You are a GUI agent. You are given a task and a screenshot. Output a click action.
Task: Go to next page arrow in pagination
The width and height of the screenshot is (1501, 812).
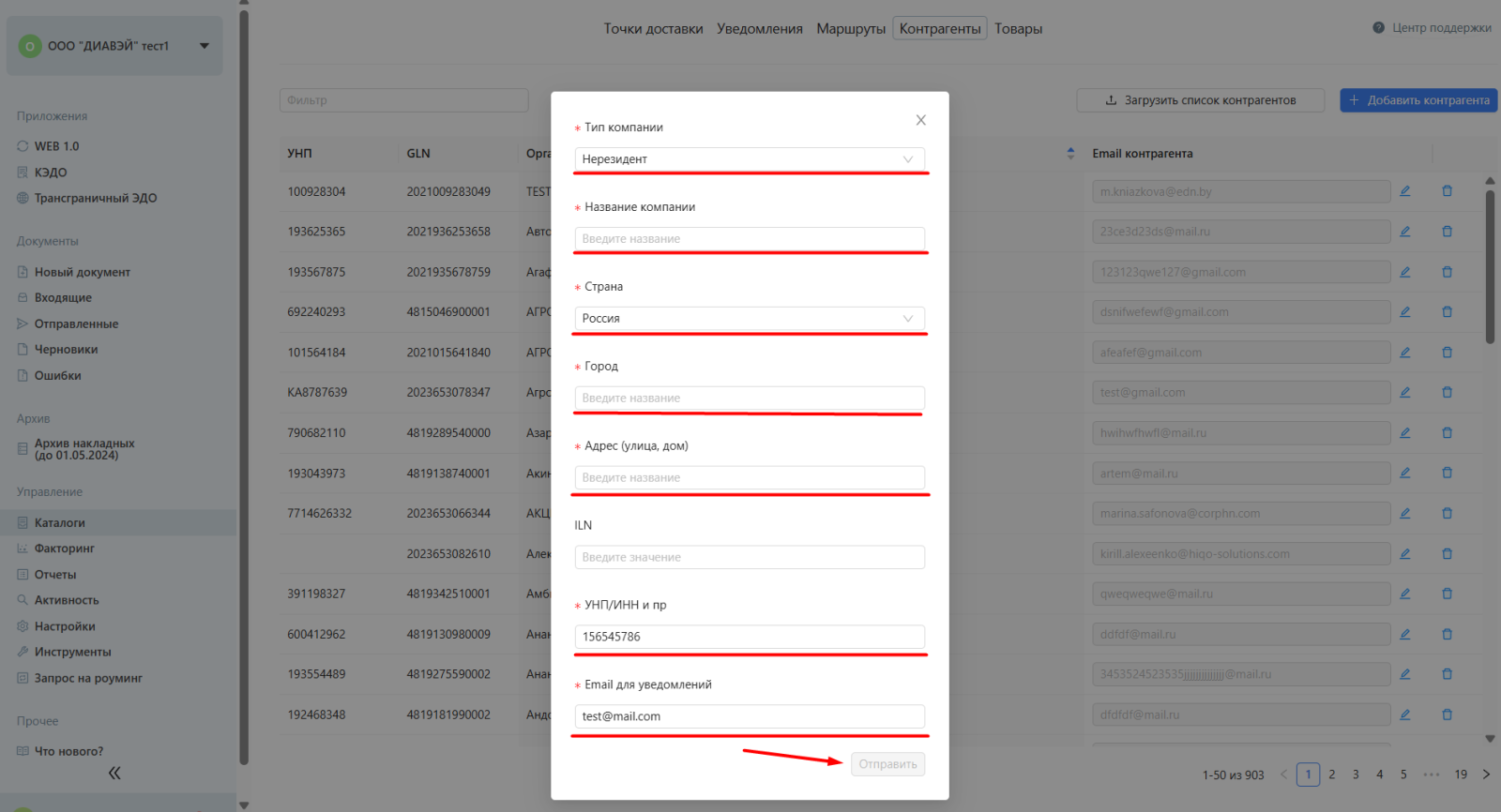(x=1486, y=774)
